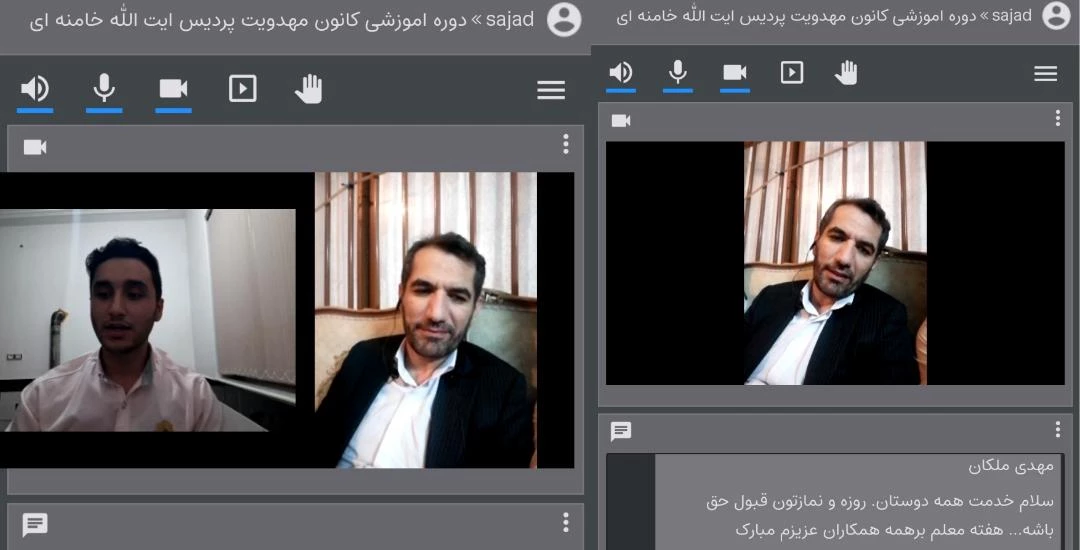Turn off the camera in the left screen toolbar
1080x550 pixels.
pos(173,90)
